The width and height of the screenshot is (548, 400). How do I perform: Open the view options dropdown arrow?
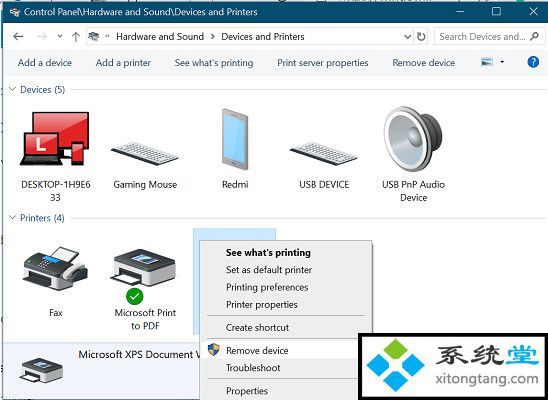[x=502, y=62]
